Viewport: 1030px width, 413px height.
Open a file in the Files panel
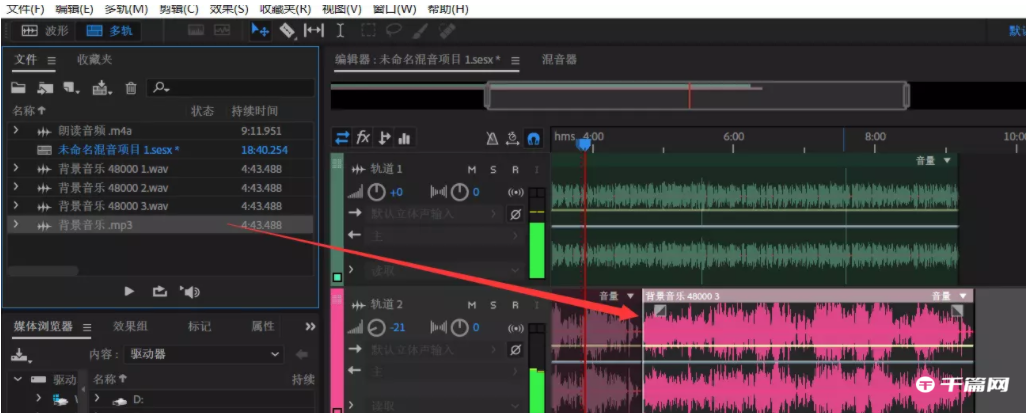(x=18, y=88)
